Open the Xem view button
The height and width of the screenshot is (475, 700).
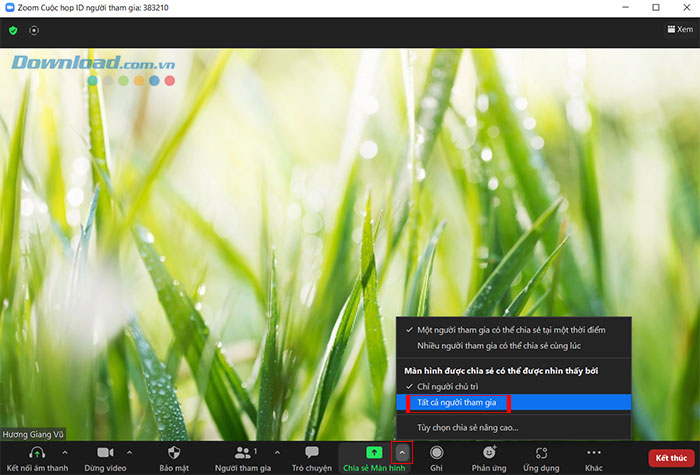pyautogui.click(x=678, y=30)
